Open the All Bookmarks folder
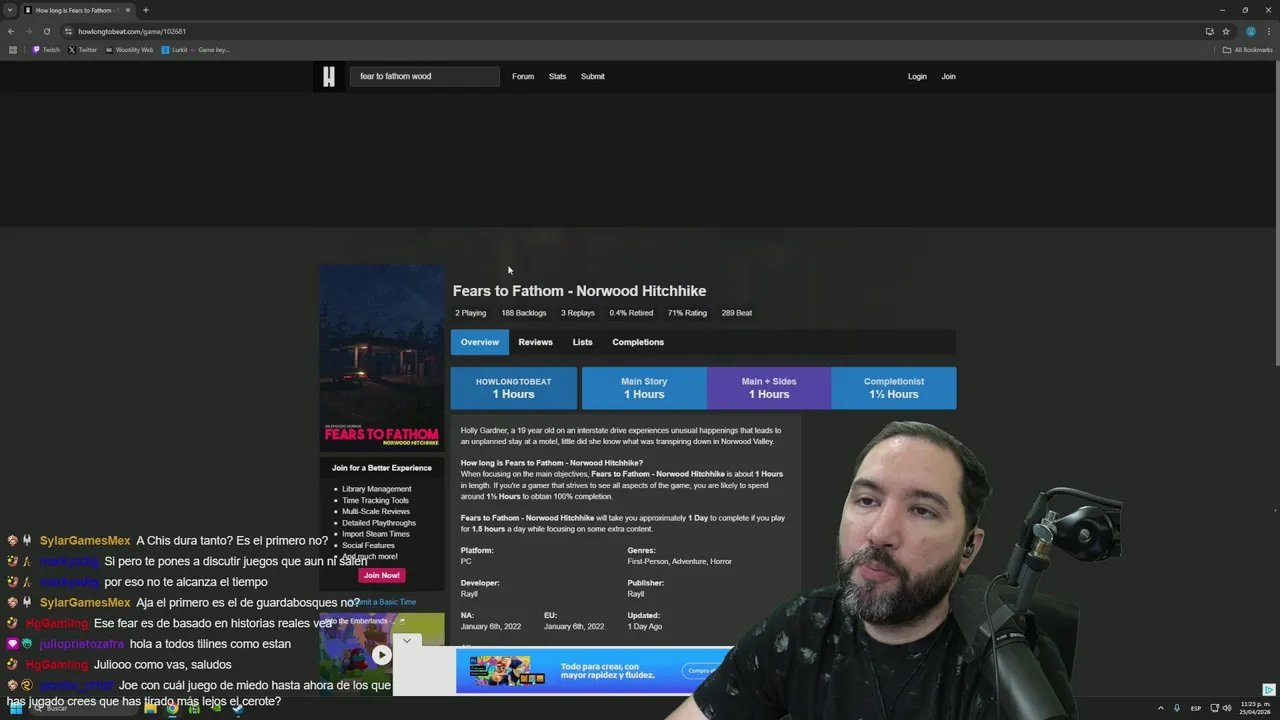Viewport: 1280px width, 720px height. pyautogui.click(x=1247, y=50)
